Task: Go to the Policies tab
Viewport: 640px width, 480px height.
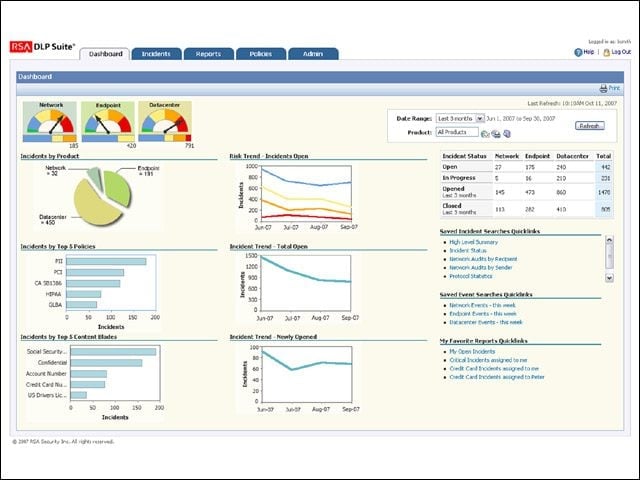Action: pyautogui.click(x=261, y=54)
